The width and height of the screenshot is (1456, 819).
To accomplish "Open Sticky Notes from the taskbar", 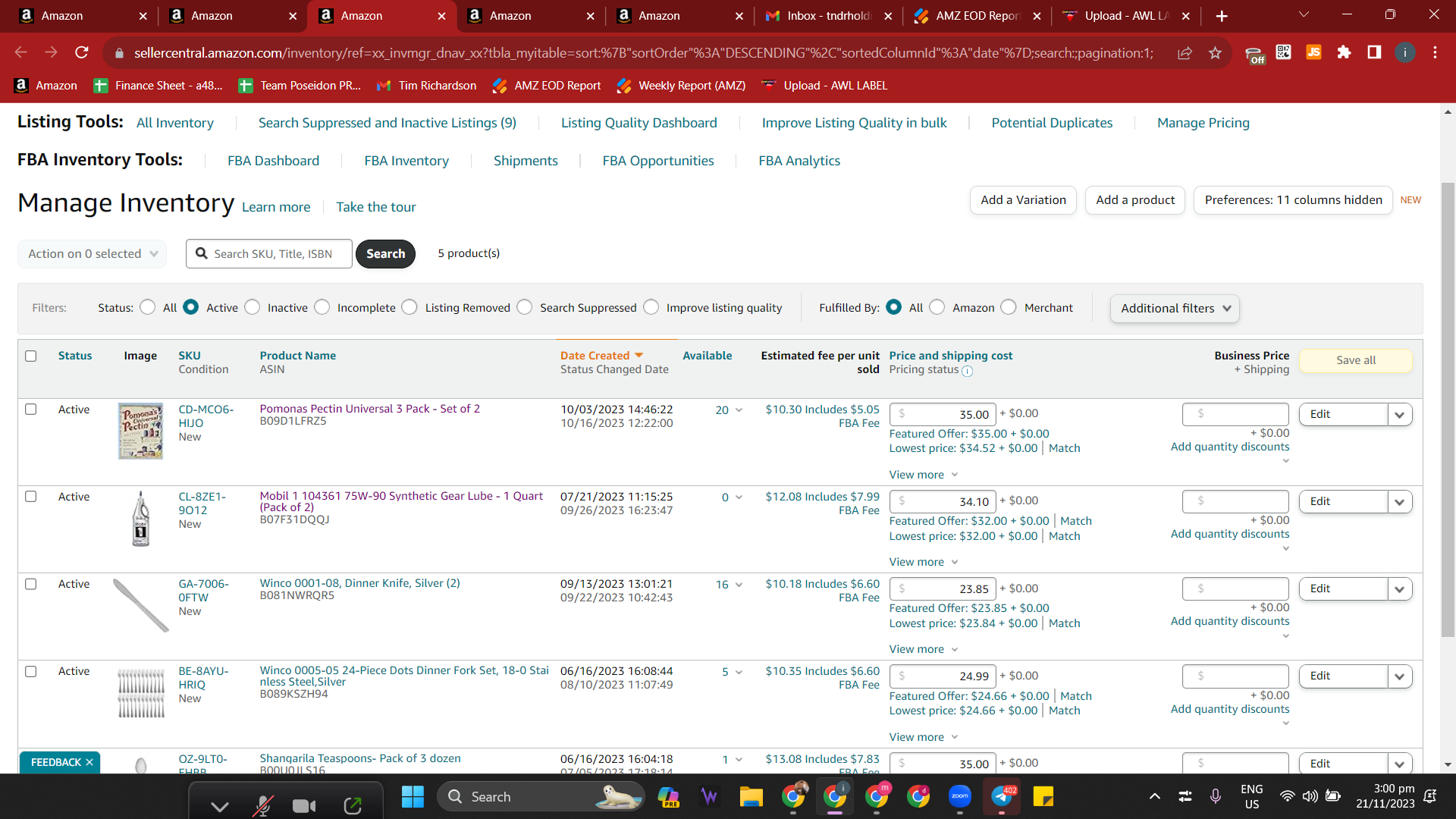I will coord(1043,796).
